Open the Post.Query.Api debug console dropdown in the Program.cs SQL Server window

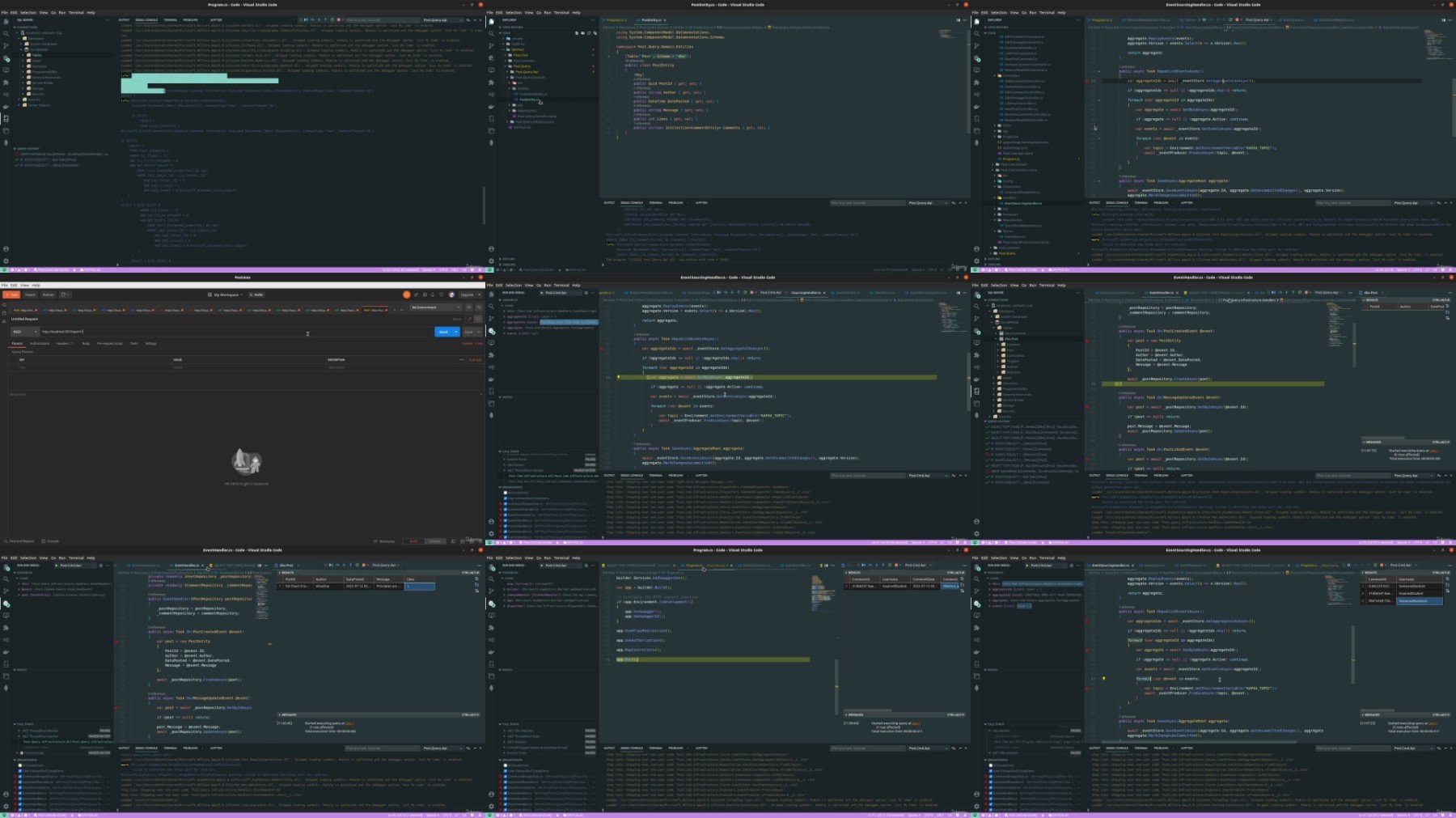pyautogui.click(x=442, y=19)
